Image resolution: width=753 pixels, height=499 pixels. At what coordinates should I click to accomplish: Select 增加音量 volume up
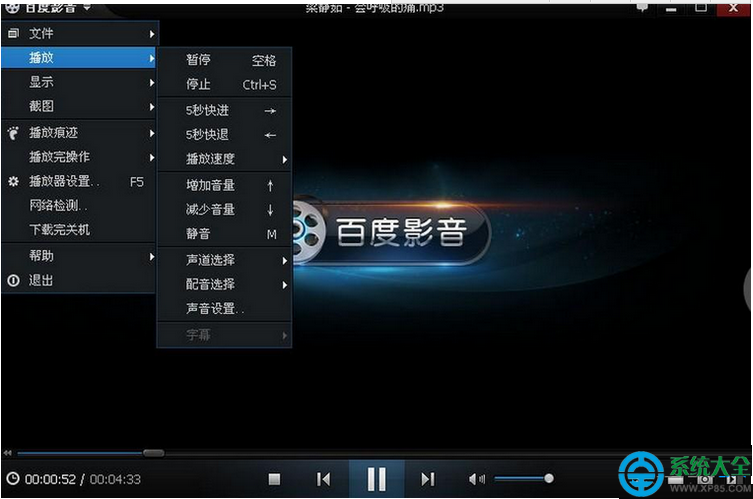tap(225, 185)
